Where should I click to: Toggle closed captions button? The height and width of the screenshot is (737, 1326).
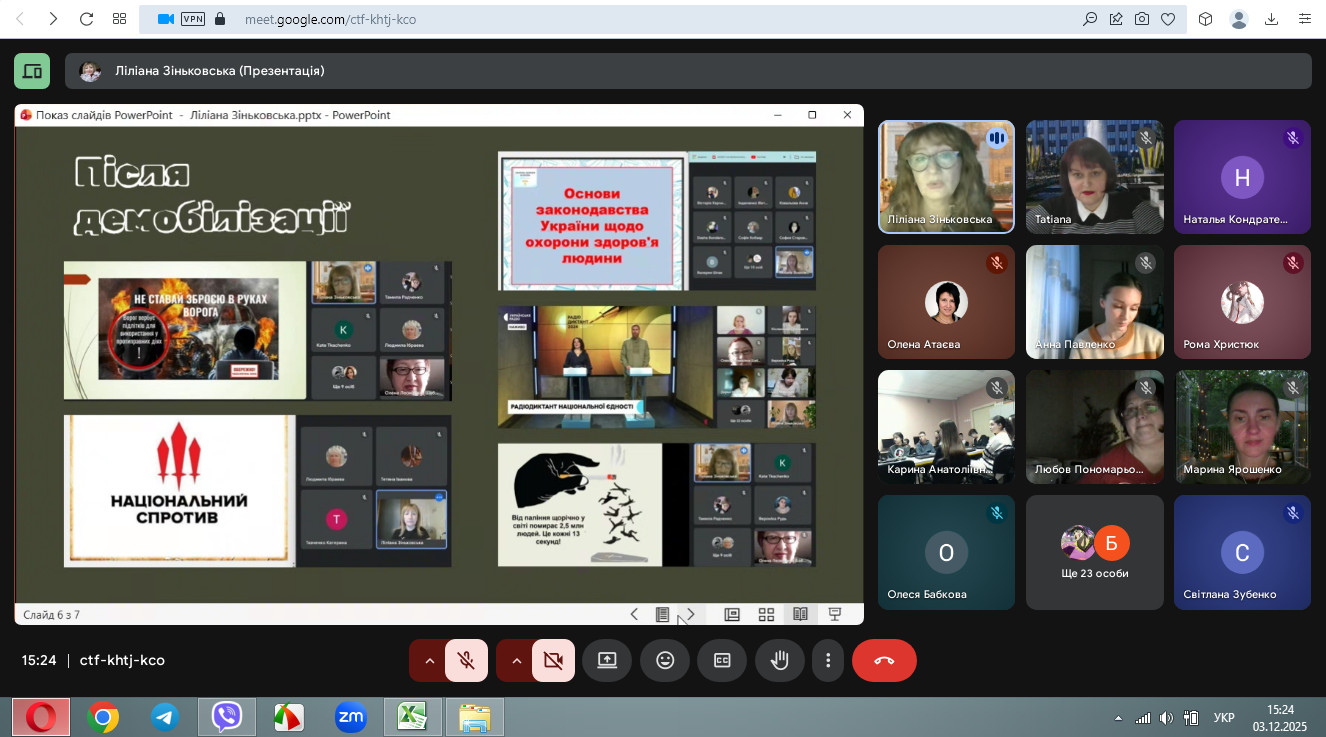pyautogui.click(x=722, y=660)
